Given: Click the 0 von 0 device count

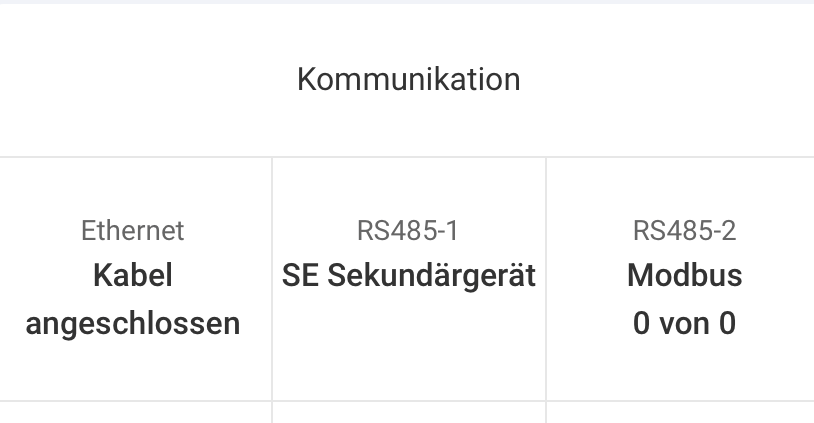Looking at the screenshot, I should 684,323.
